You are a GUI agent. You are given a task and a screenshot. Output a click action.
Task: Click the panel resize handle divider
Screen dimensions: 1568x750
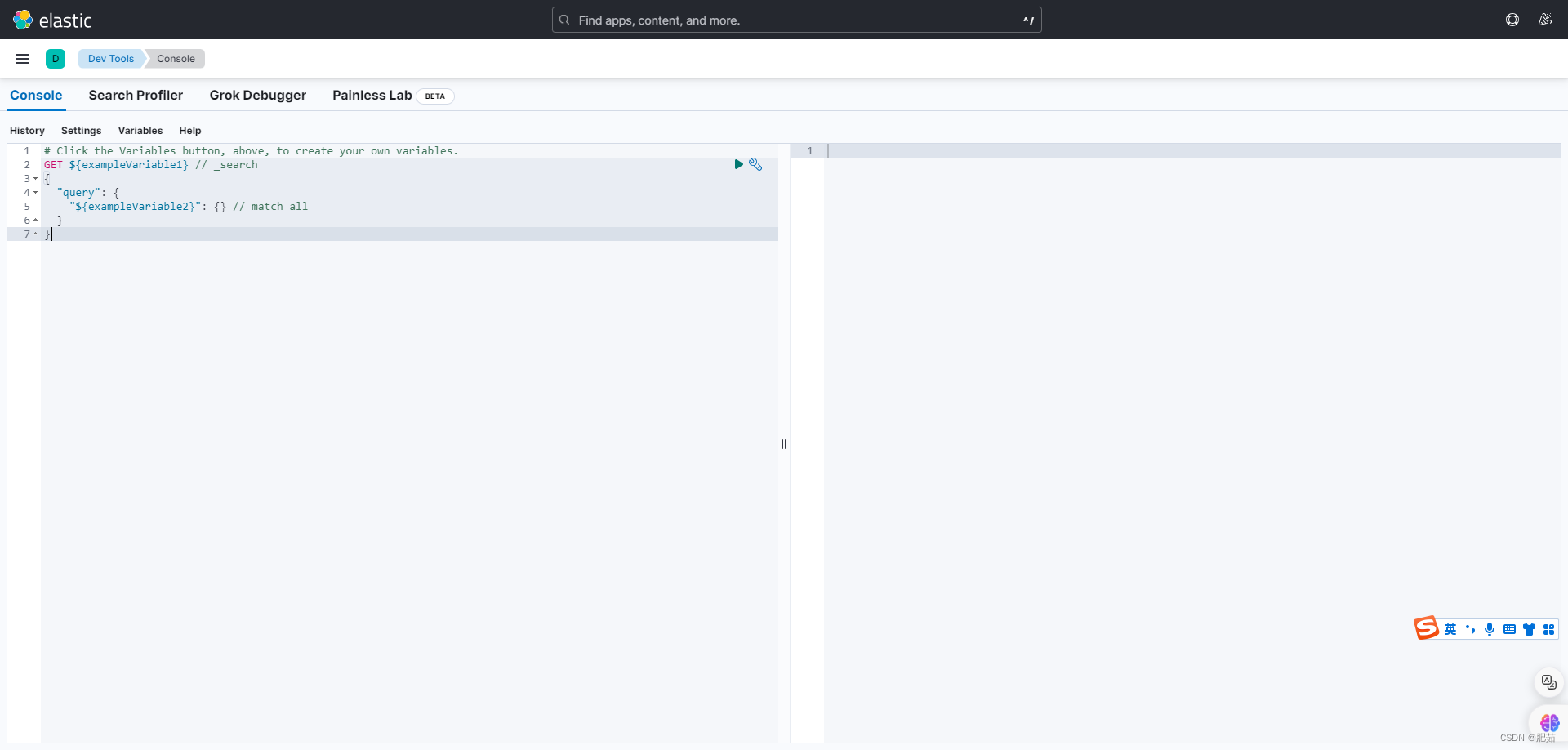[x=784, y=444]
